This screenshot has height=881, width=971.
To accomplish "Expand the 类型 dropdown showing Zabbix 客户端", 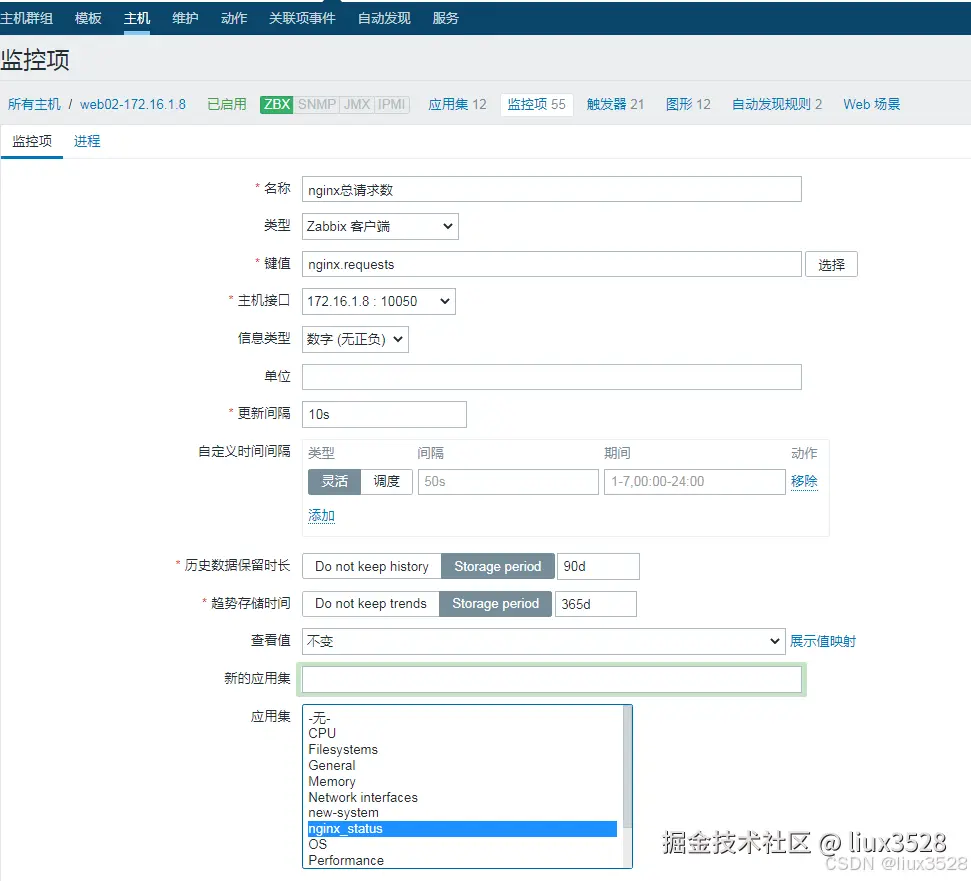I will (x=380, y=227).
